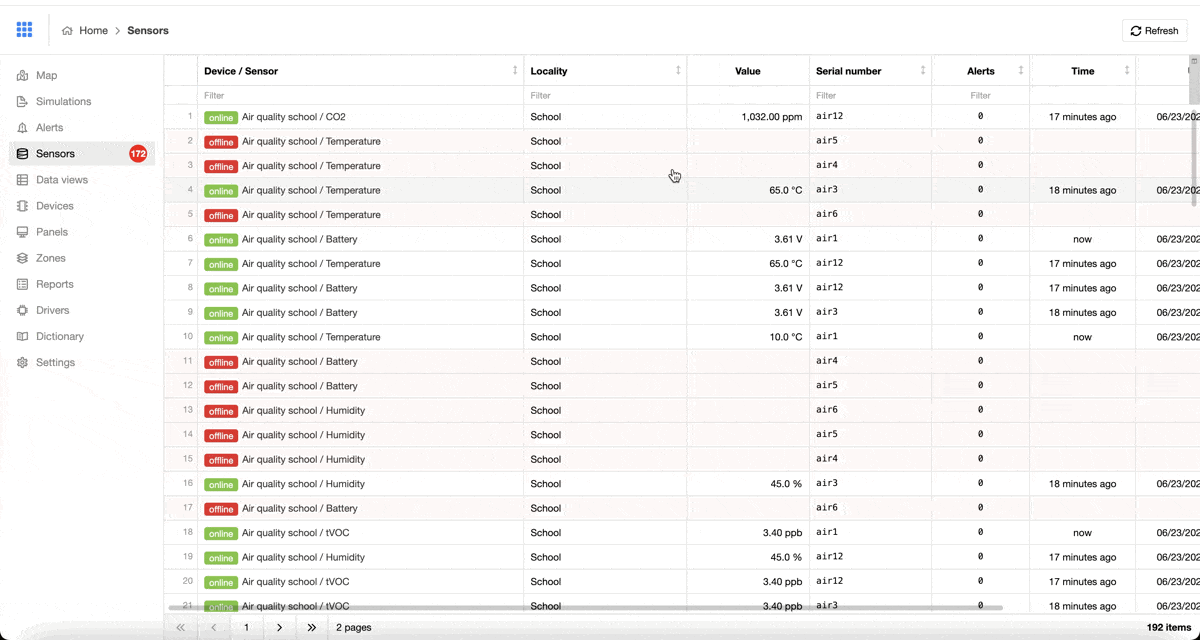Open Settings in the sidebar

[x=82, y=363]
